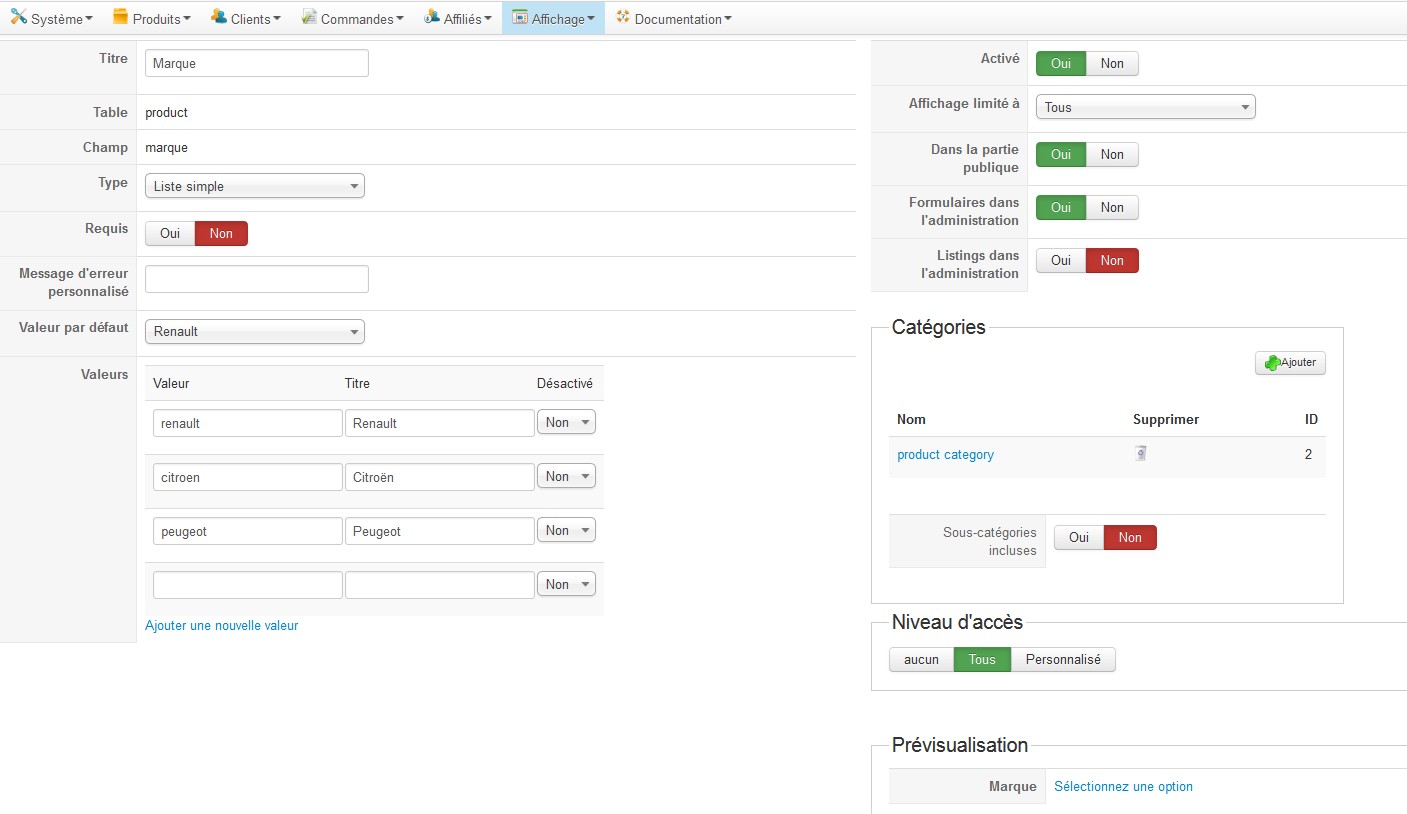Open the Affichage limité à dropdown
The width and height of the screenshot is (1407, 814).
click(x=1146, y=107)
